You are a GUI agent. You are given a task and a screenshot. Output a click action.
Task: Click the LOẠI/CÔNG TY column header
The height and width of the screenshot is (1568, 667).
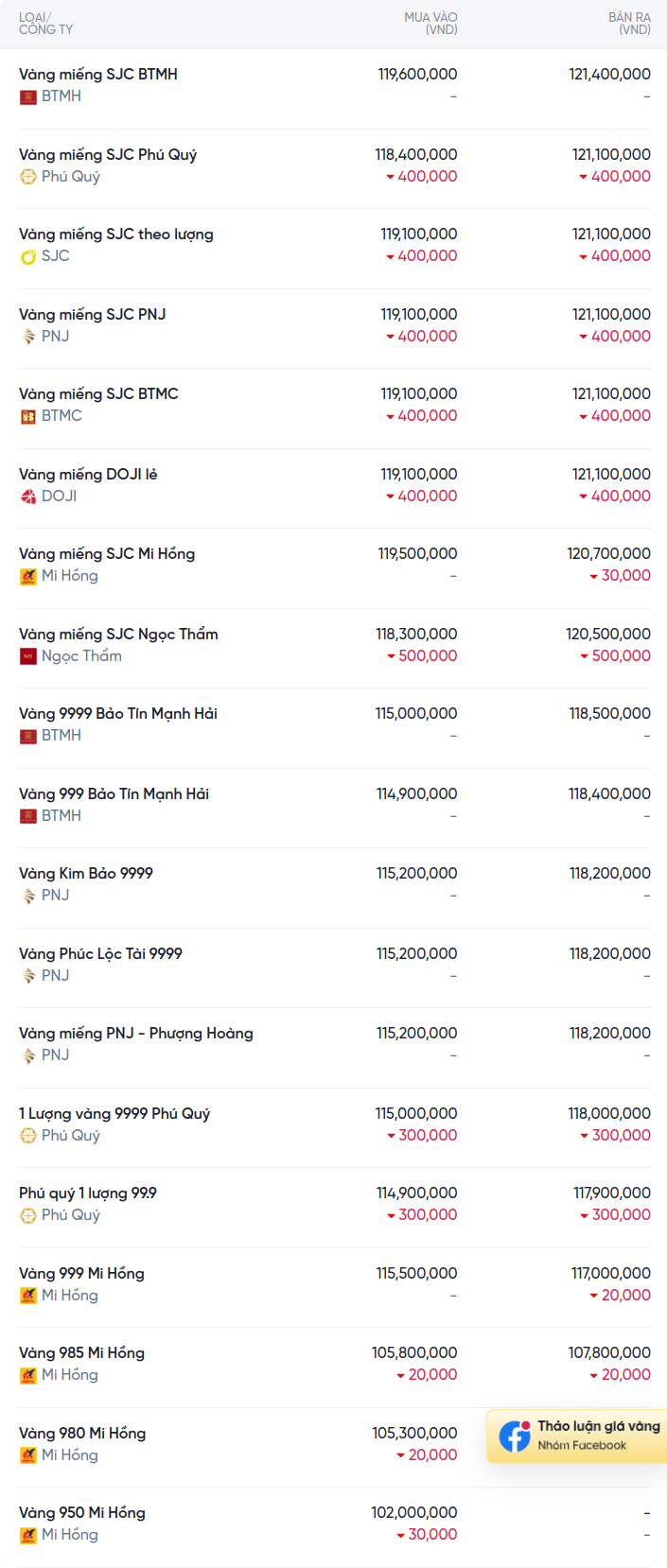[45, 24]
